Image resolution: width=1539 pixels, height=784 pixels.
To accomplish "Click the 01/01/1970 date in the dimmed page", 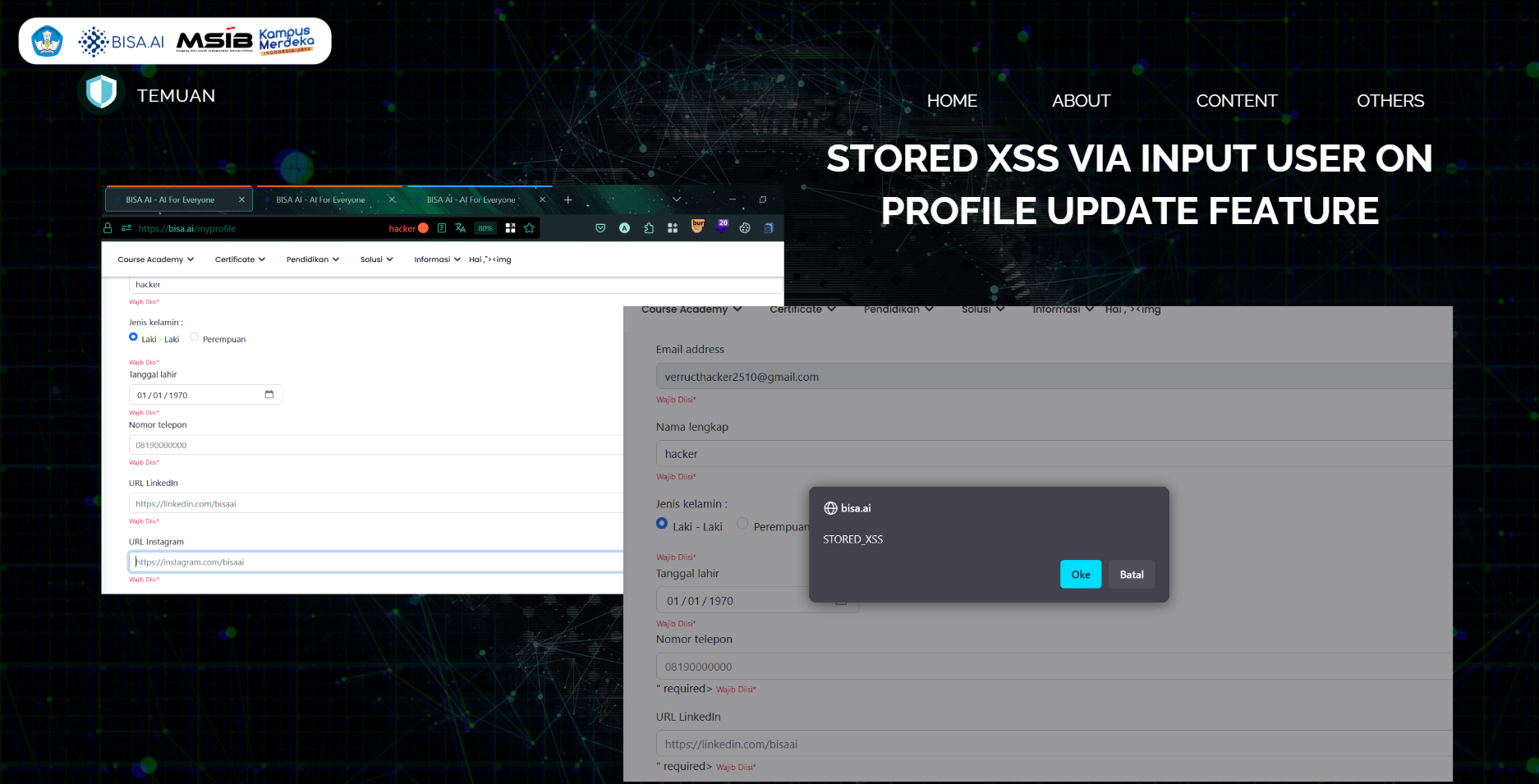I will (700, 601).
